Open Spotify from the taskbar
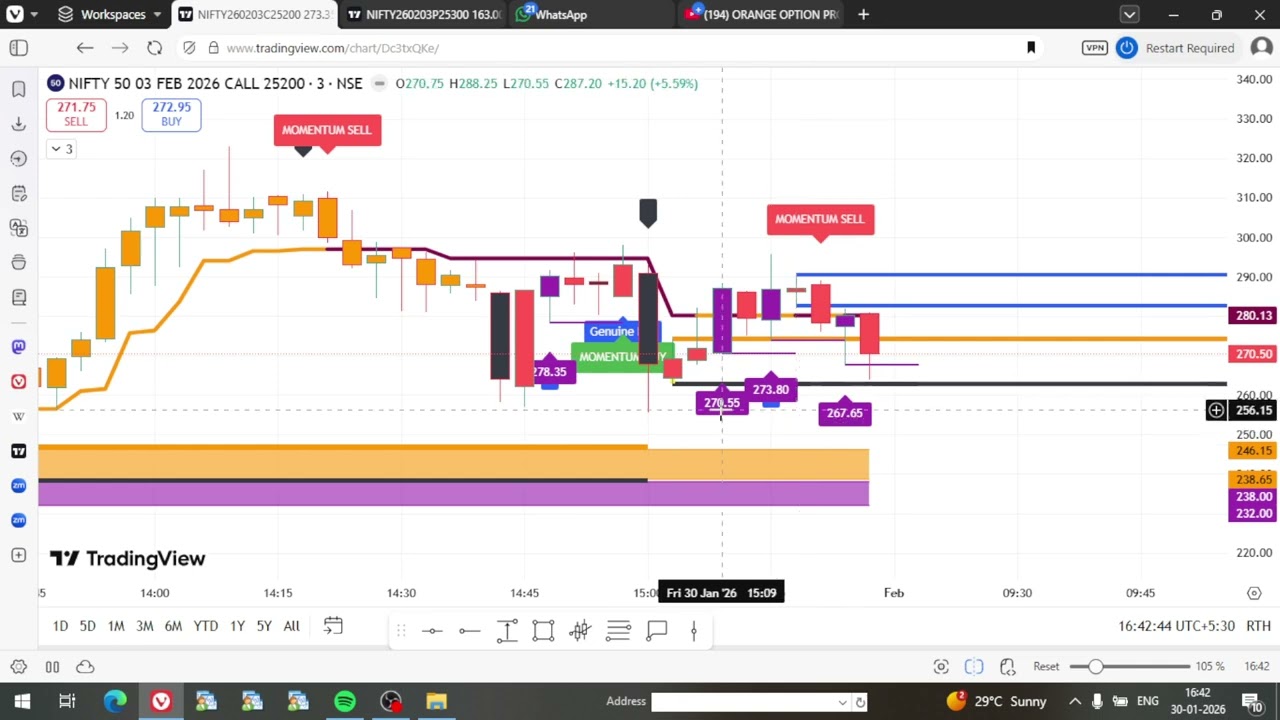Viewport: 1280px width, 720px height. point(344,701)
